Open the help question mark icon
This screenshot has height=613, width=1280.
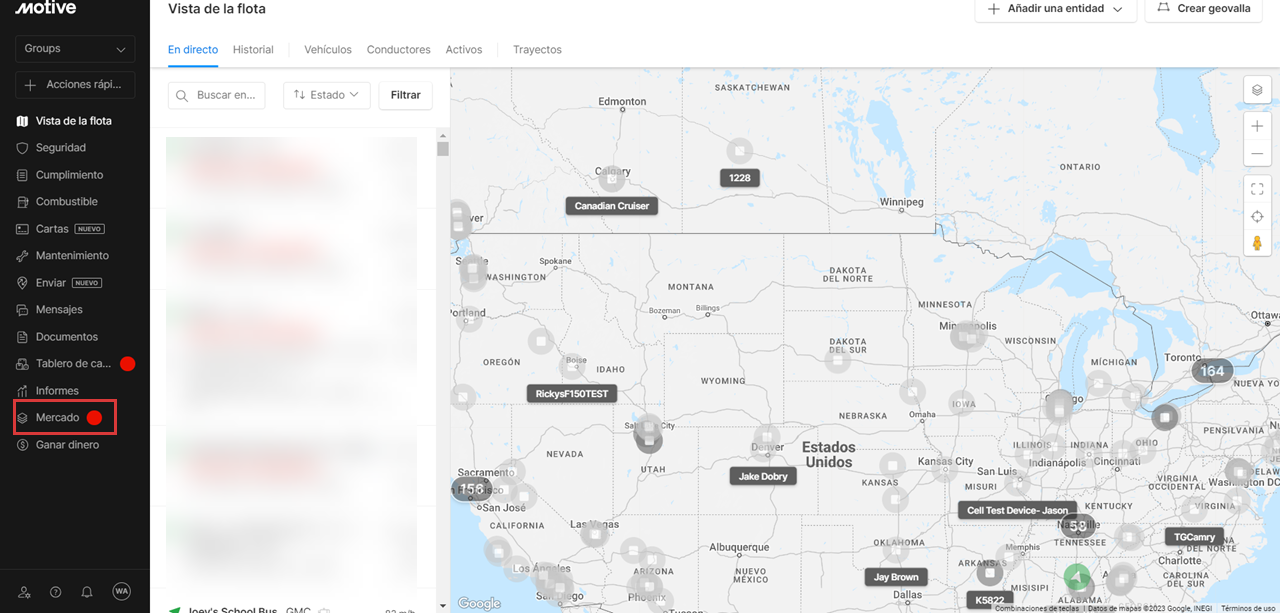56,592
